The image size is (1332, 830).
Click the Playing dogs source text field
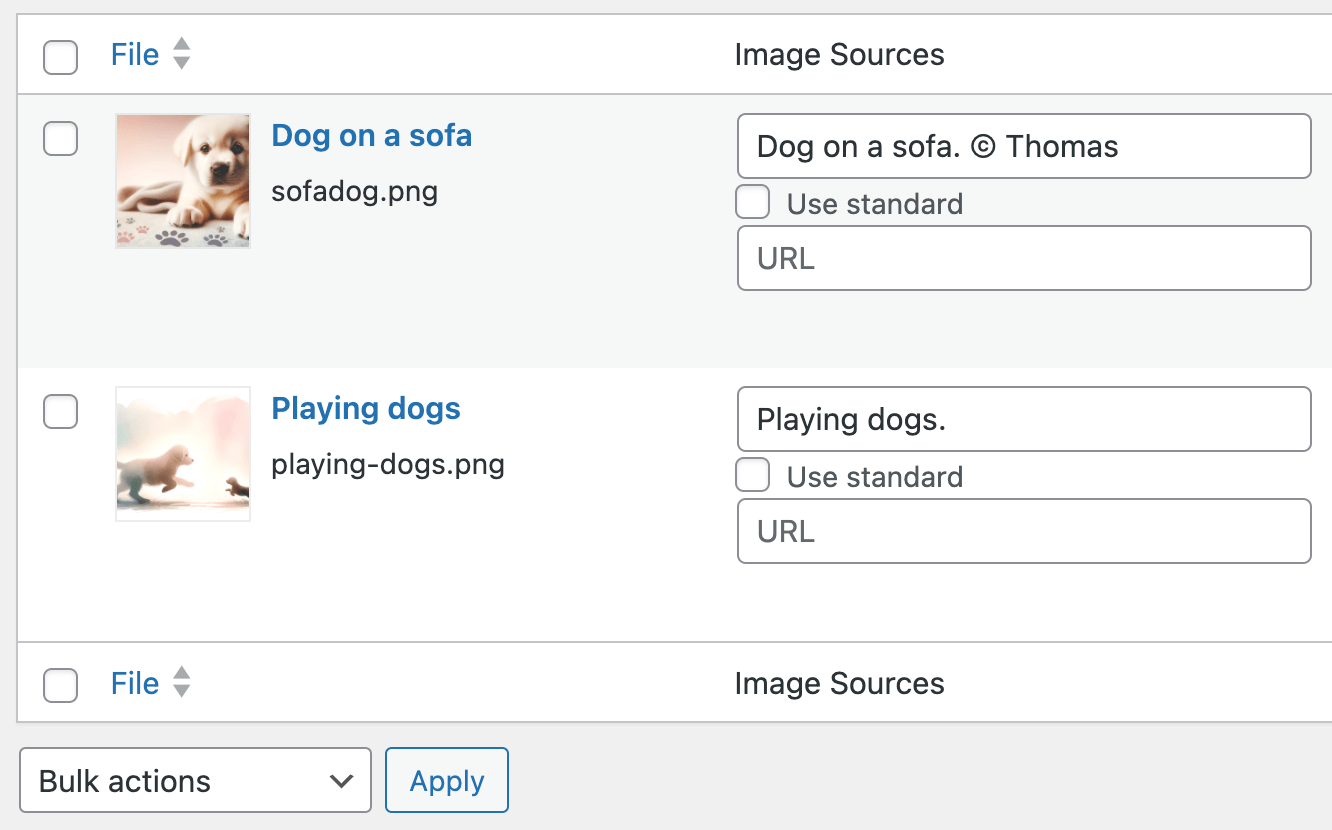1023,420
